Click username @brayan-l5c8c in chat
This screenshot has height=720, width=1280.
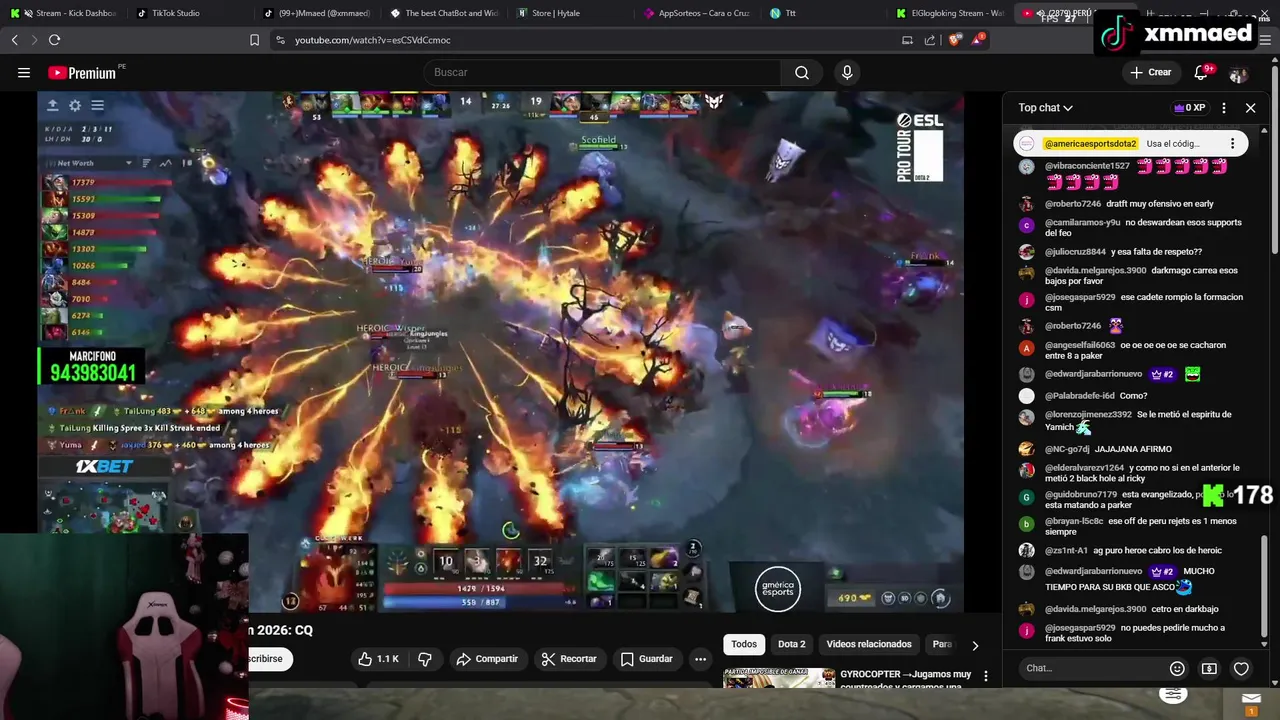click(x=1075, y=521)
